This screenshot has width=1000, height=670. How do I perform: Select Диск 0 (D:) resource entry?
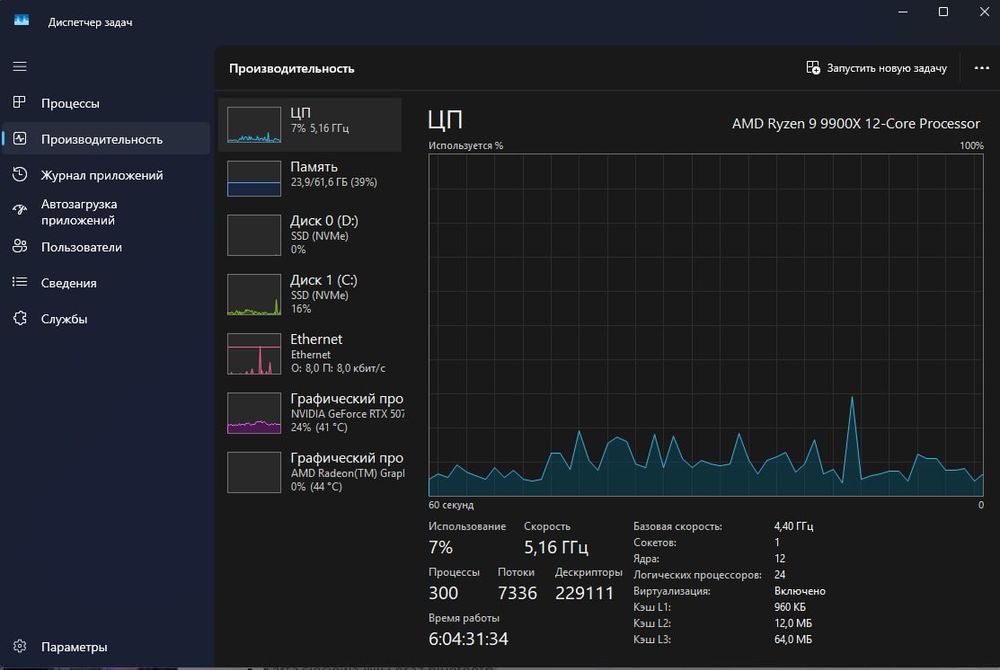pyautogui.click(x=310, y=235)
